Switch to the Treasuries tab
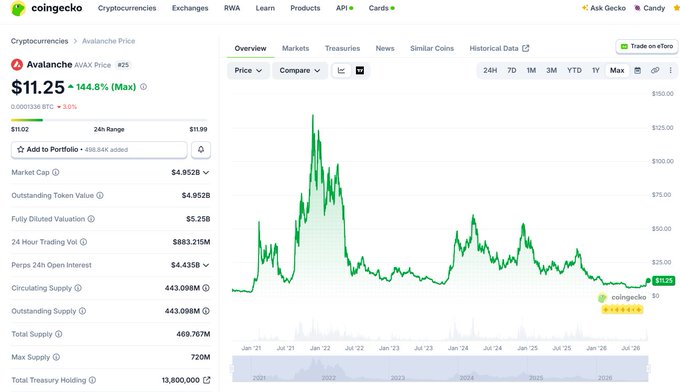680x392 pixels. pyautogui.click(x=342, y=48)
